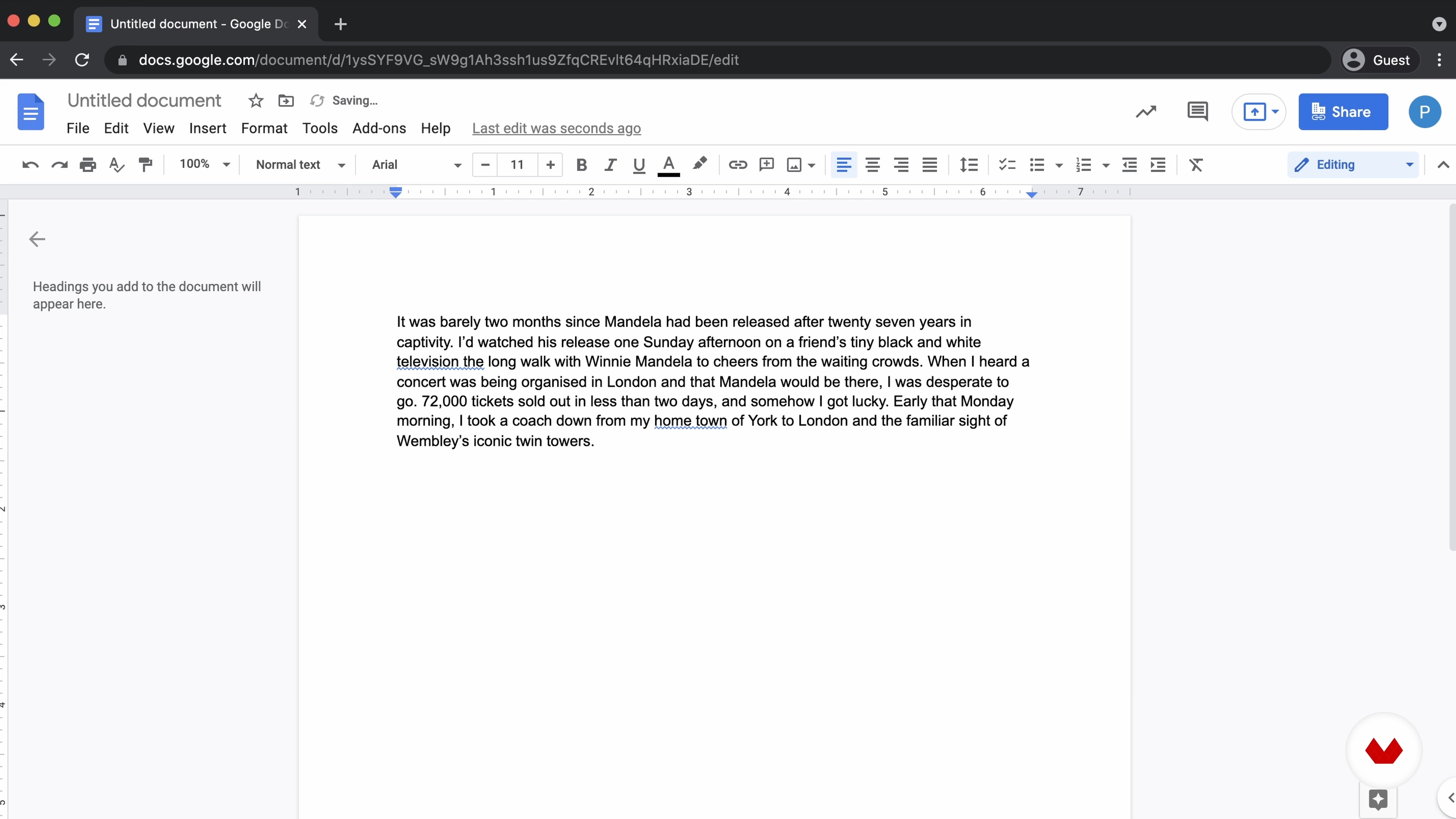Viewport: 1456px width, 819px height.
Task: Open the Insert menu
Action: 207,128
